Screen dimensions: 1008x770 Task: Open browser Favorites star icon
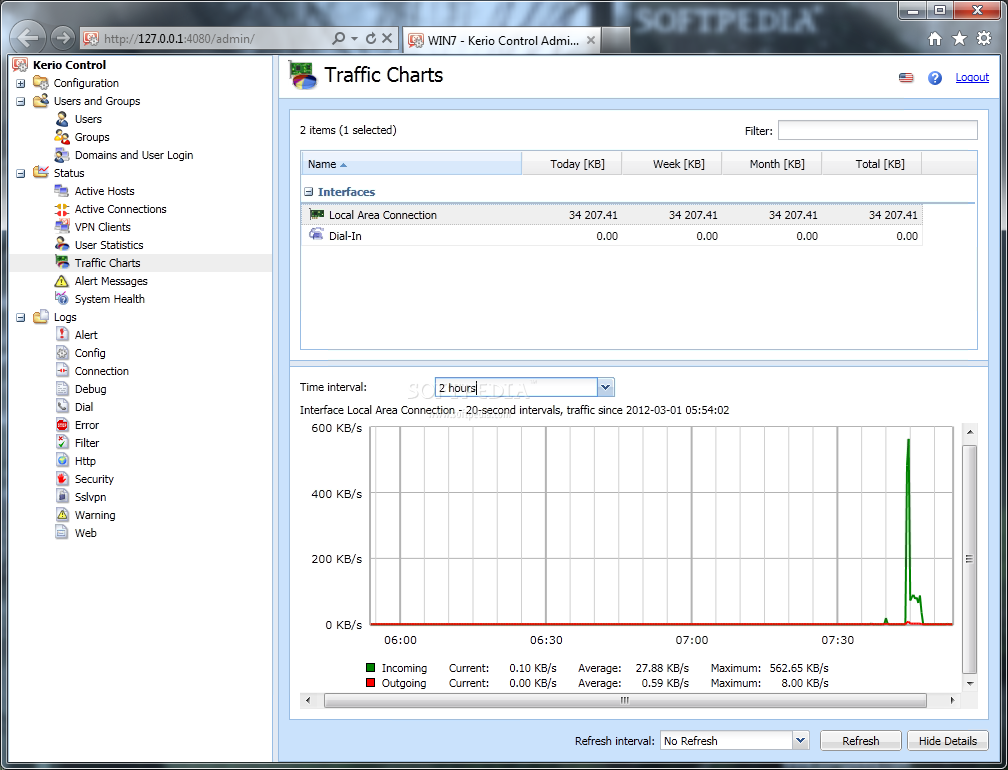pos(959,39)
